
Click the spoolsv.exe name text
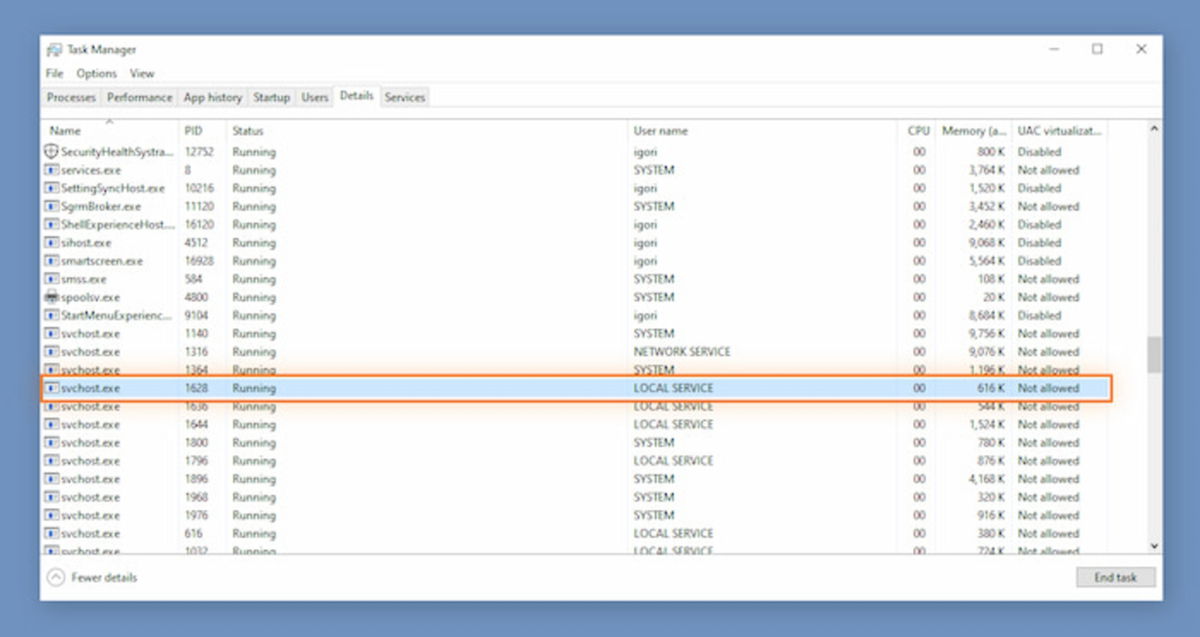tap(90, 297)
